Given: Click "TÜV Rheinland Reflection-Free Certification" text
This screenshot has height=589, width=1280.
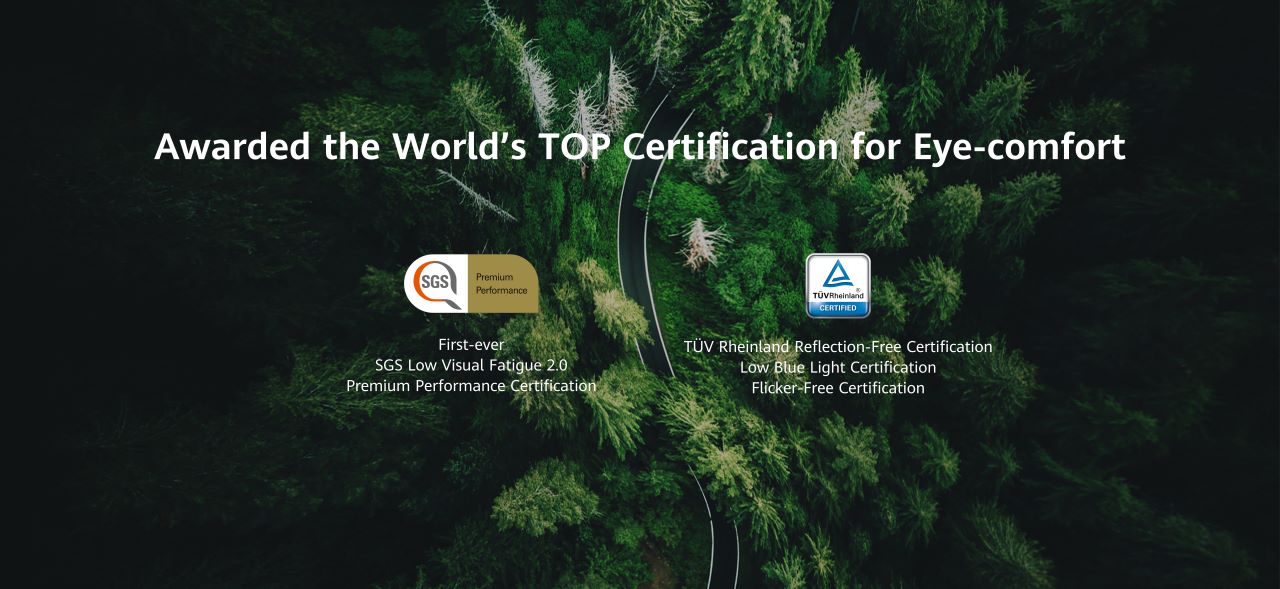Looking at the screenshot, I should (838, 347).
